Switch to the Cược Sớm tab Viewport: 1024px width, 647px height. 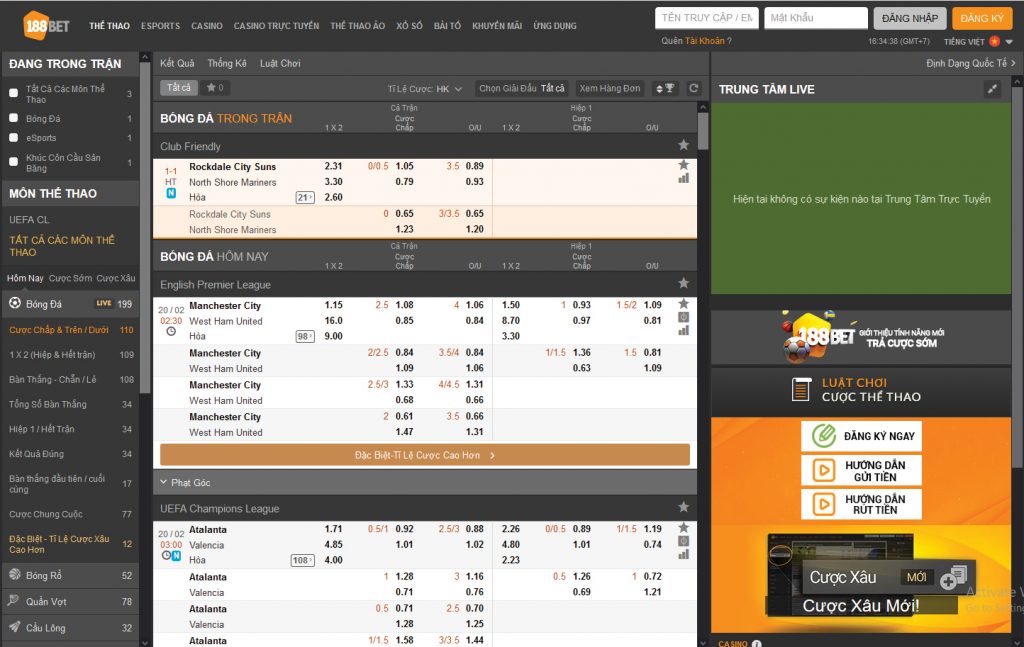(x=70, y=278)
